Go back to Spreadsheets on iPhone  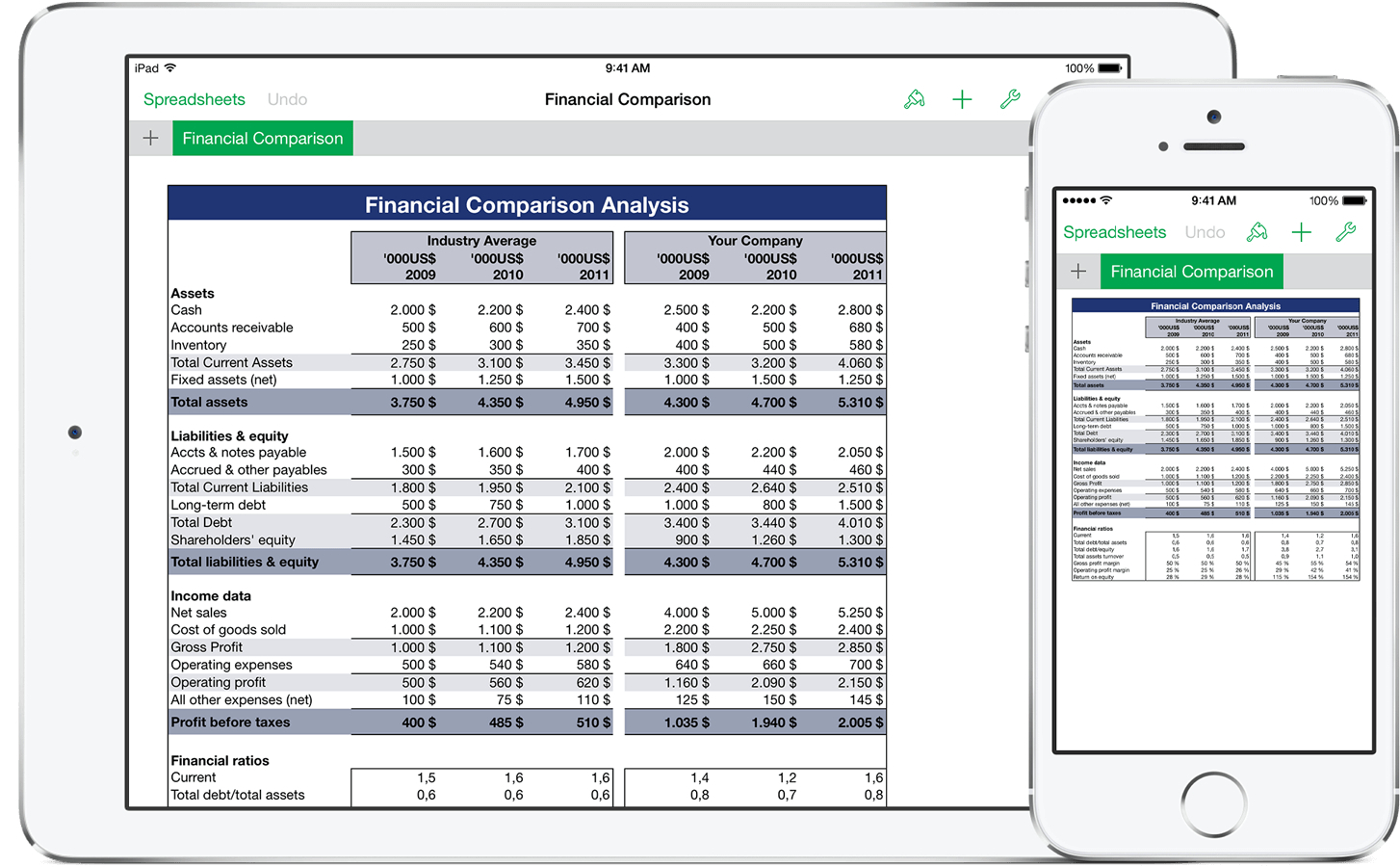[x=1114, y=232]
